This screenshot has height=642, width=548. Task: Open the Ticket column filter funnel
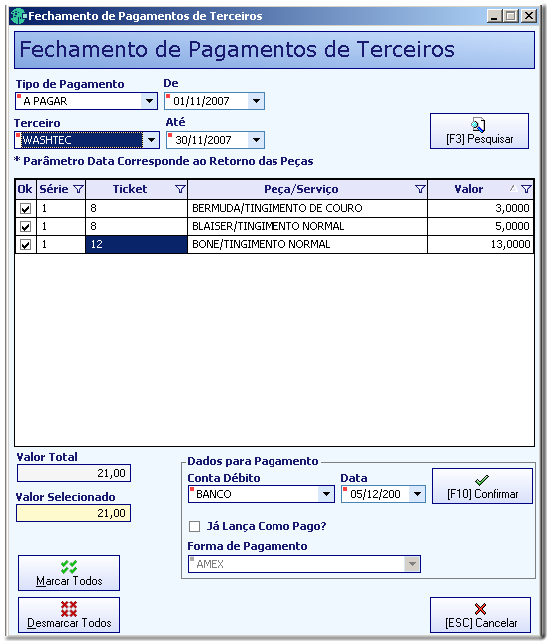click(x=180, y=189)
